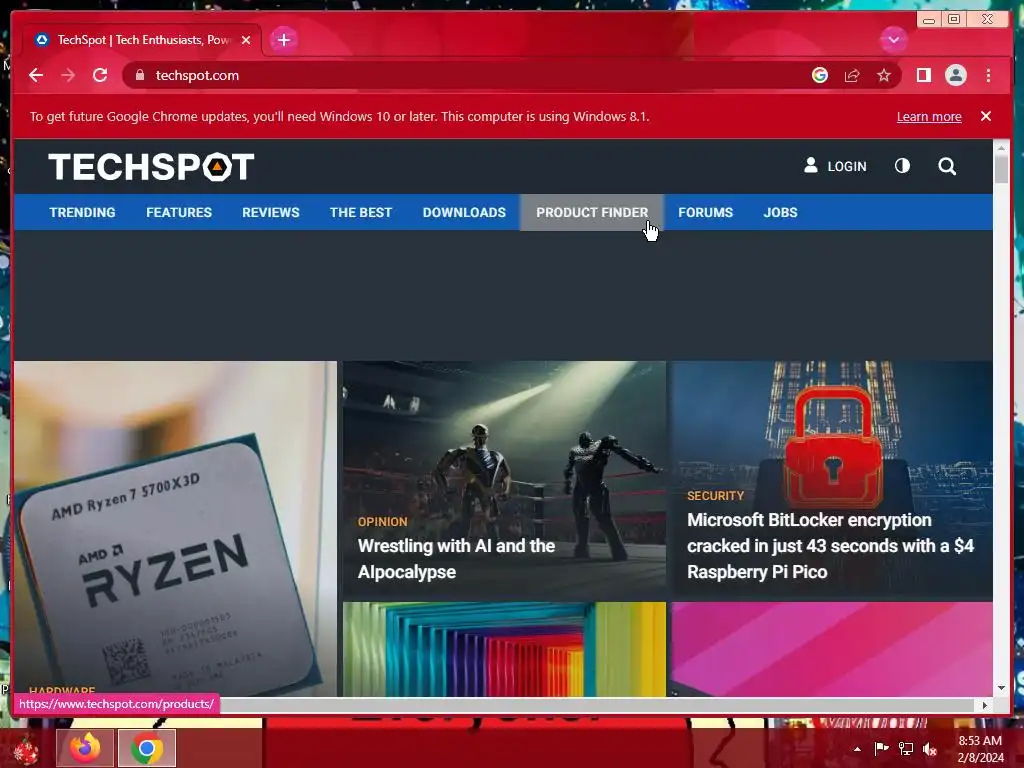Open the AMD Ryzen 7 5700X3D article image
1024x768 pixels.
click(x=175, y=528)
